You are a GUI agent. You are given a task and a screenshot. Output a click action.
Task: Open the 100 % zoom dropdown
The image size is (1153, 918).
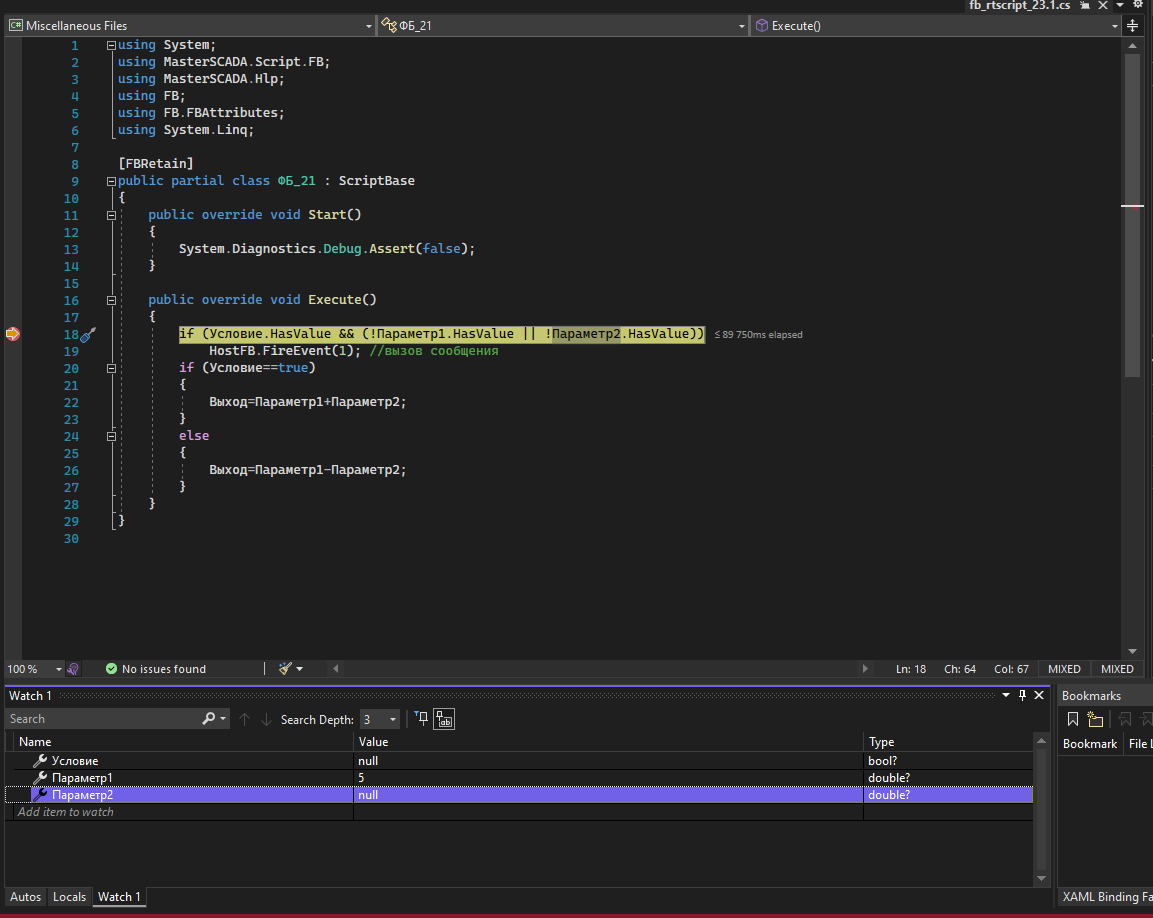click(58, 669)
